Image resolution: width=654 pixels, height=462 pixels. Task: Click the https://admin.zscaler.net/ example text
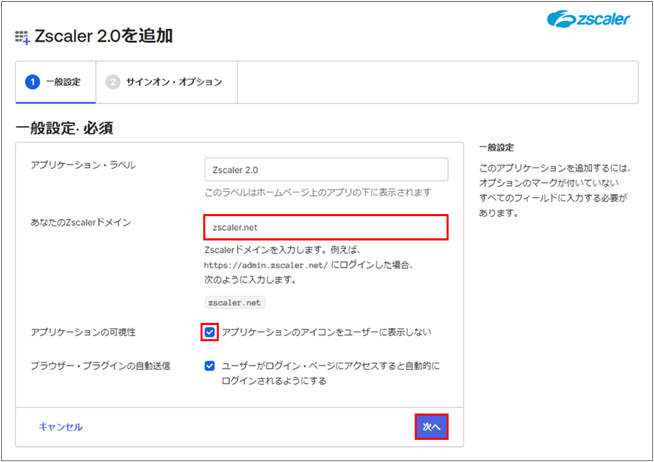click(266, 266)
